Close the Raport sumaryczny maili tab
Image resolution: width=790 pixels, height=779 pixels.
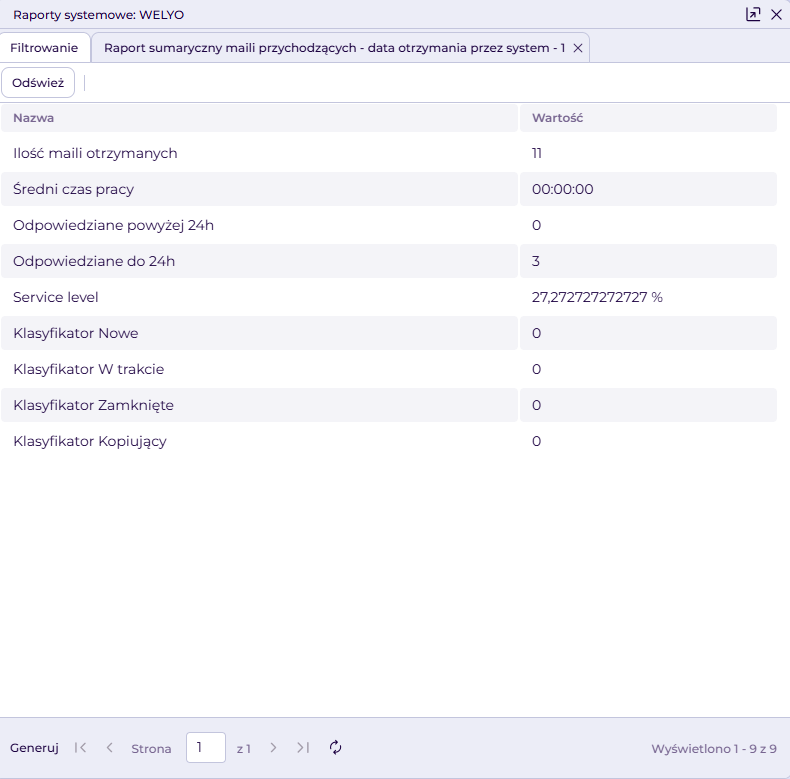[578, 48]
